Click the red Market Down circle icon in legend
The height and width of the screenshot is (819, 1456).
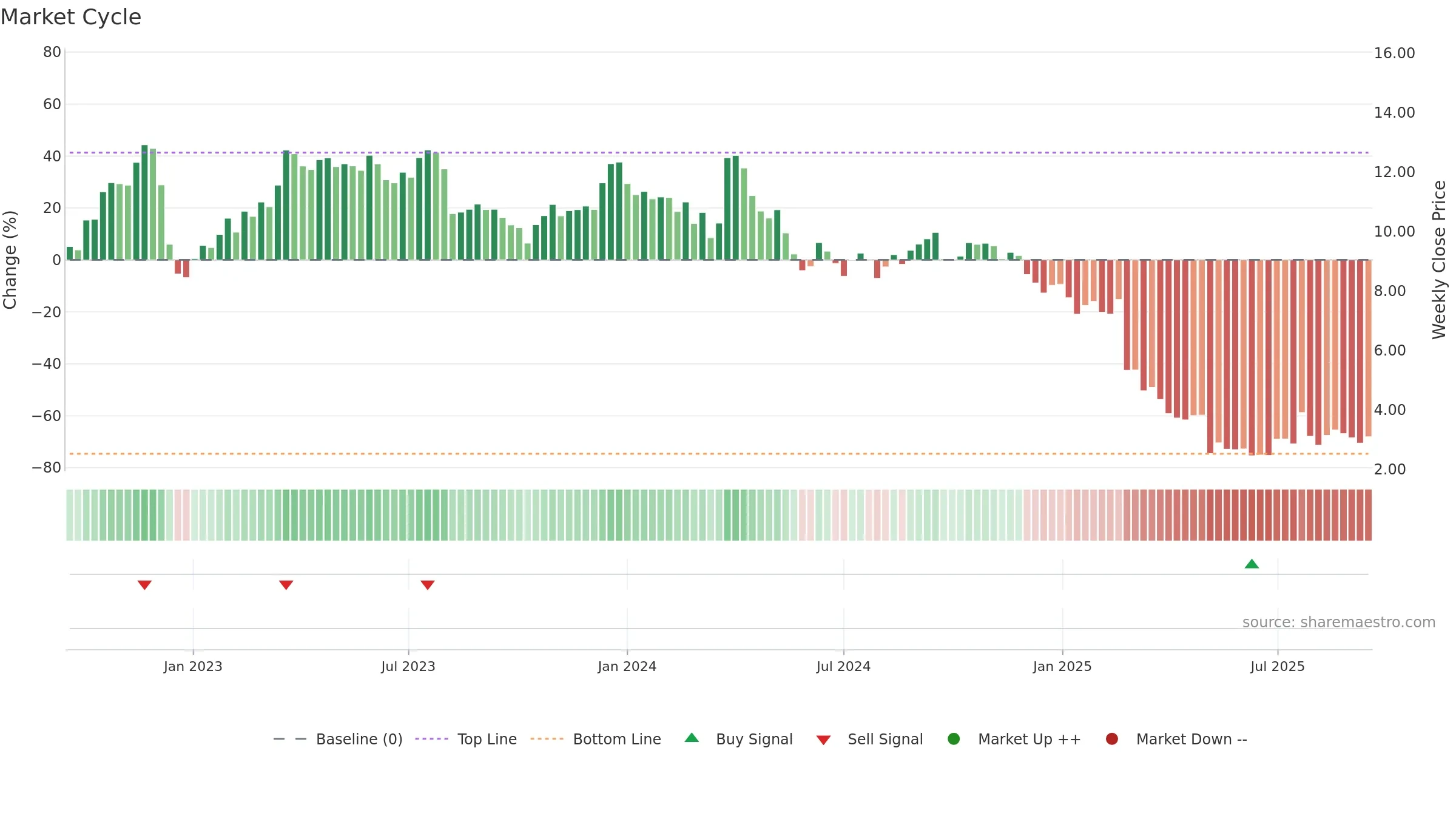point(1112,739)
